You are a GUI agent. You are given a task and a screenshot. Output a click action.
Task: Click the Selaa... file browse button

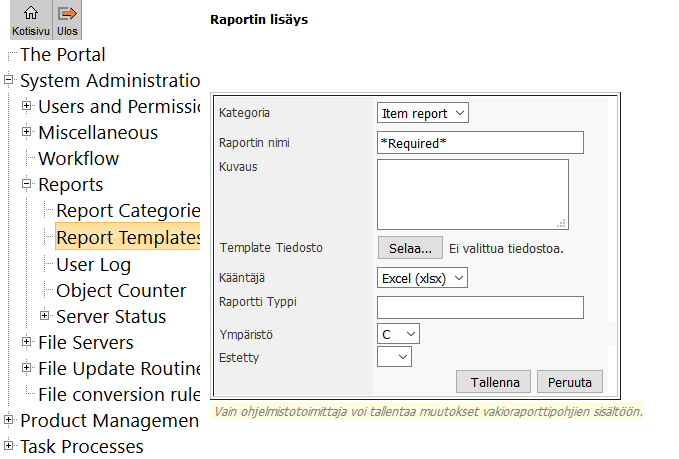[x=409, y=247]
